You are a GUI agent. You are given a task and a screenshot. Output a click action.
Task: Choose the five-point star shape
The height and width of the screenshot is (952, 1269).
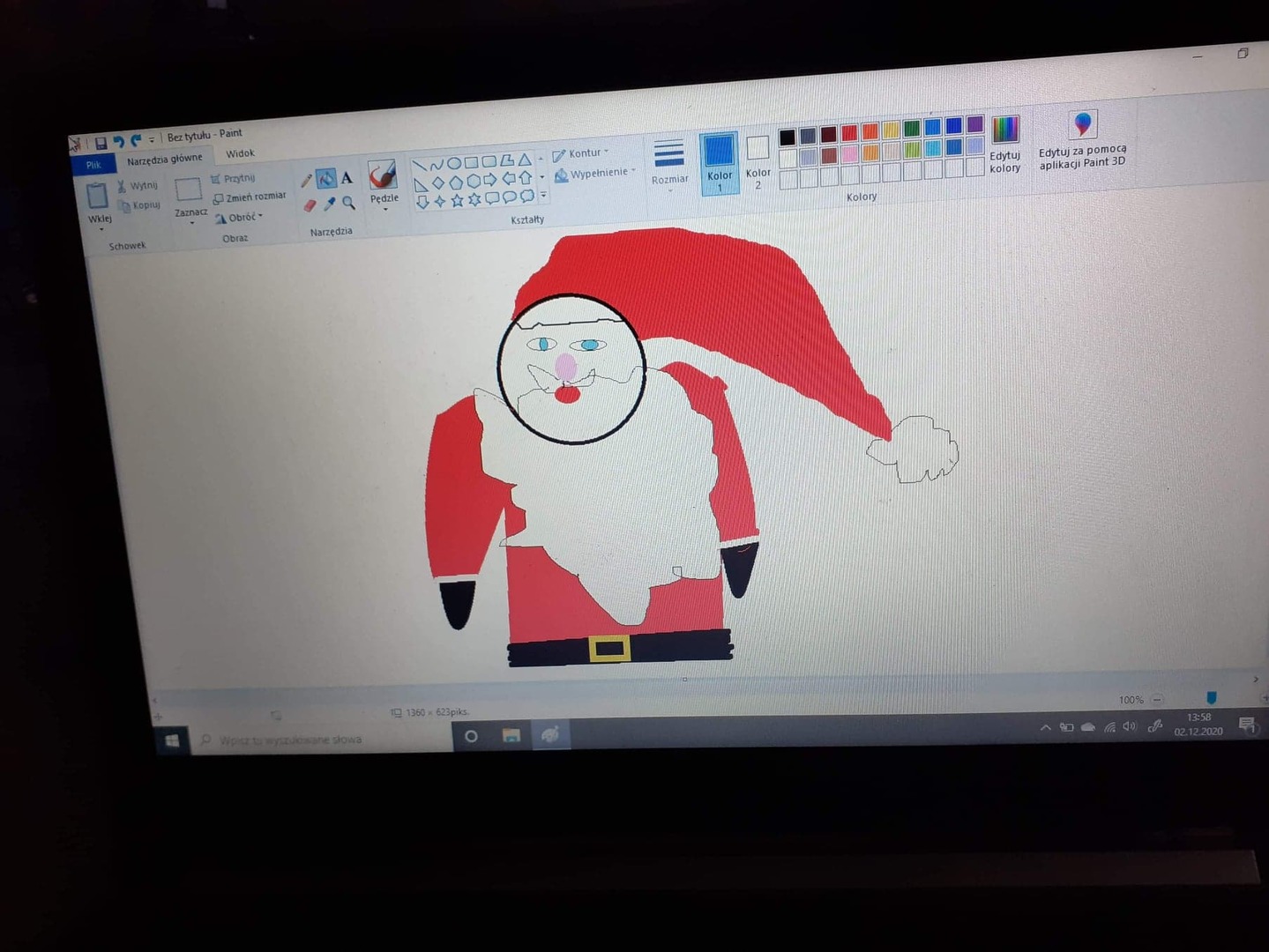pyautogui.click(x=457, y=200)
